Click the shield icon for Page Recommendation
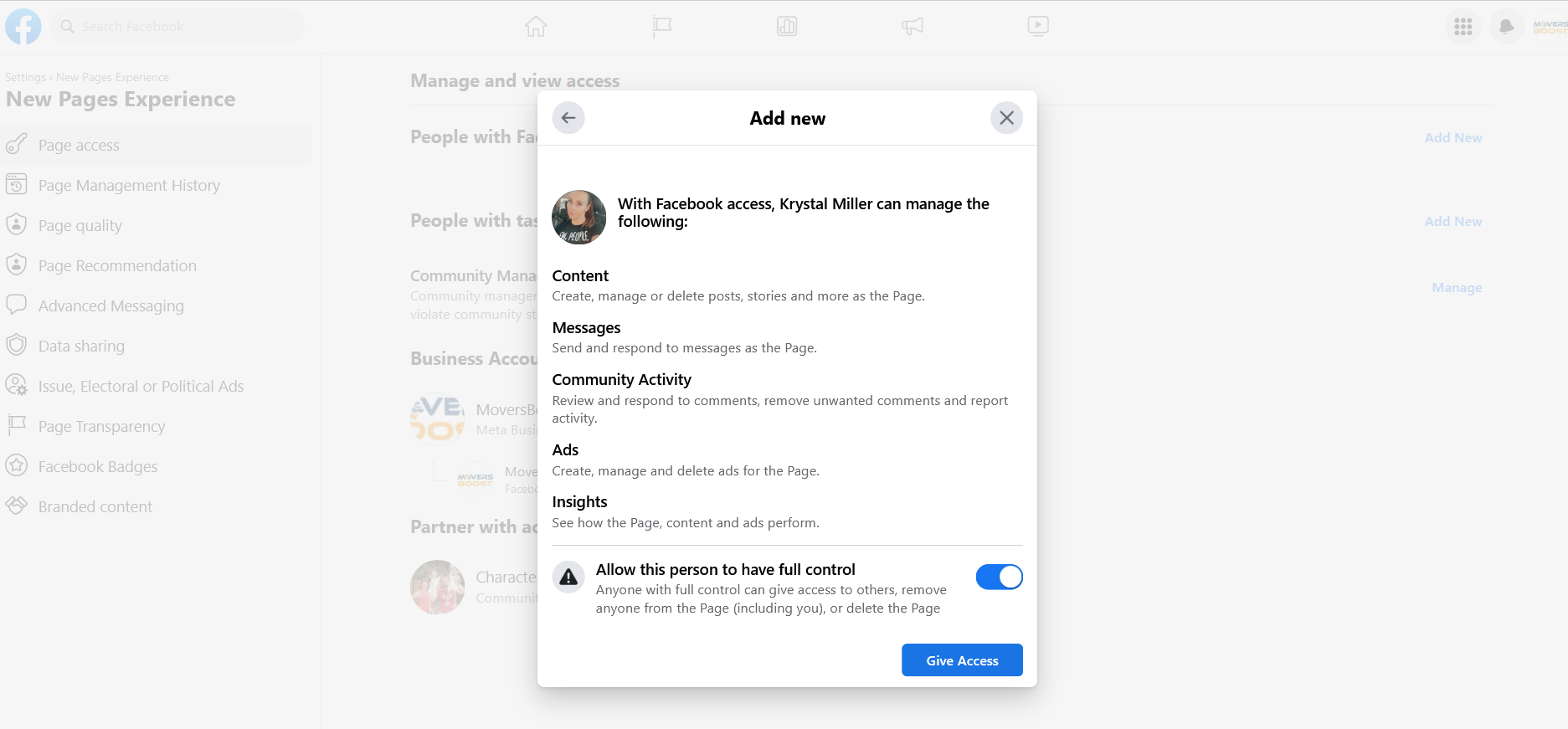This screenshot has width=1568, height=729. (17, 264)
